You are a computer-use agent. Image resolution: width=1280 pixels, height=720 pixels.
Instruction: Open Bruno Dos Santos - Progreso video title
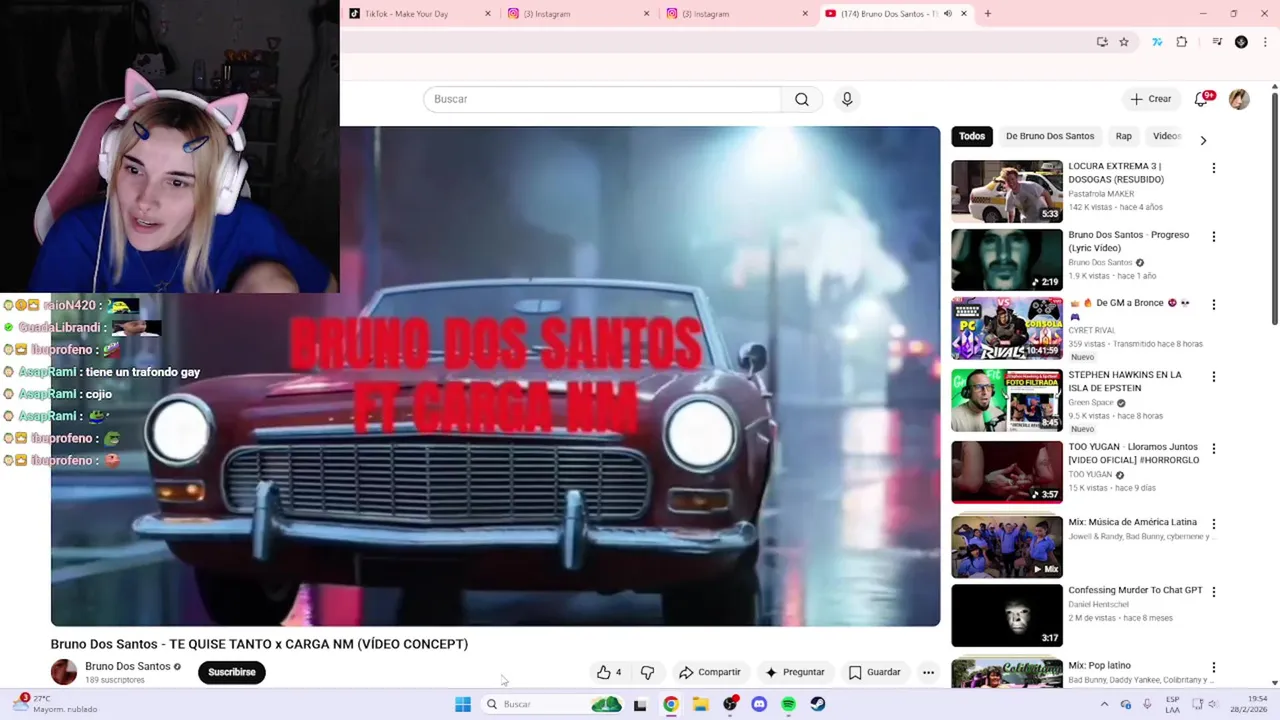coord(1129,241)
